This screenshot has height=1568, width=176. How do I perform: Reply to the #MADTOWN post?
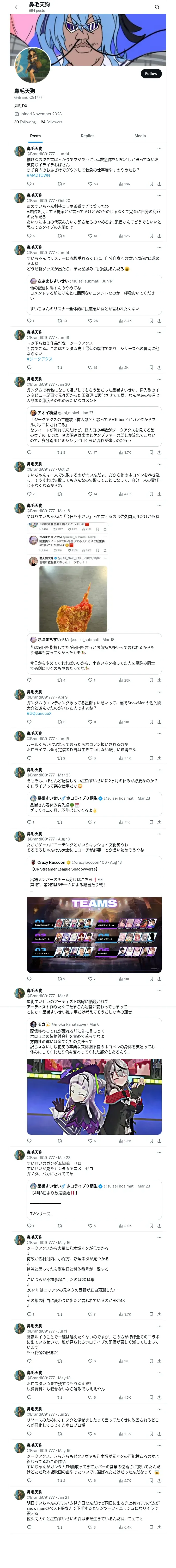(29, 184)
